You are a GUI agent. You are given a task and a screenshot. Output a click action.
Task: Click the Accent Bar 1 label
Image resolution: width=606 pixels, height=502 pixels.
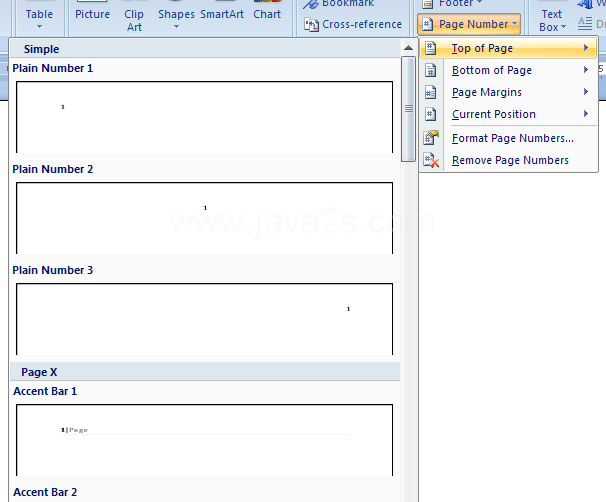[x=45, y=391]
